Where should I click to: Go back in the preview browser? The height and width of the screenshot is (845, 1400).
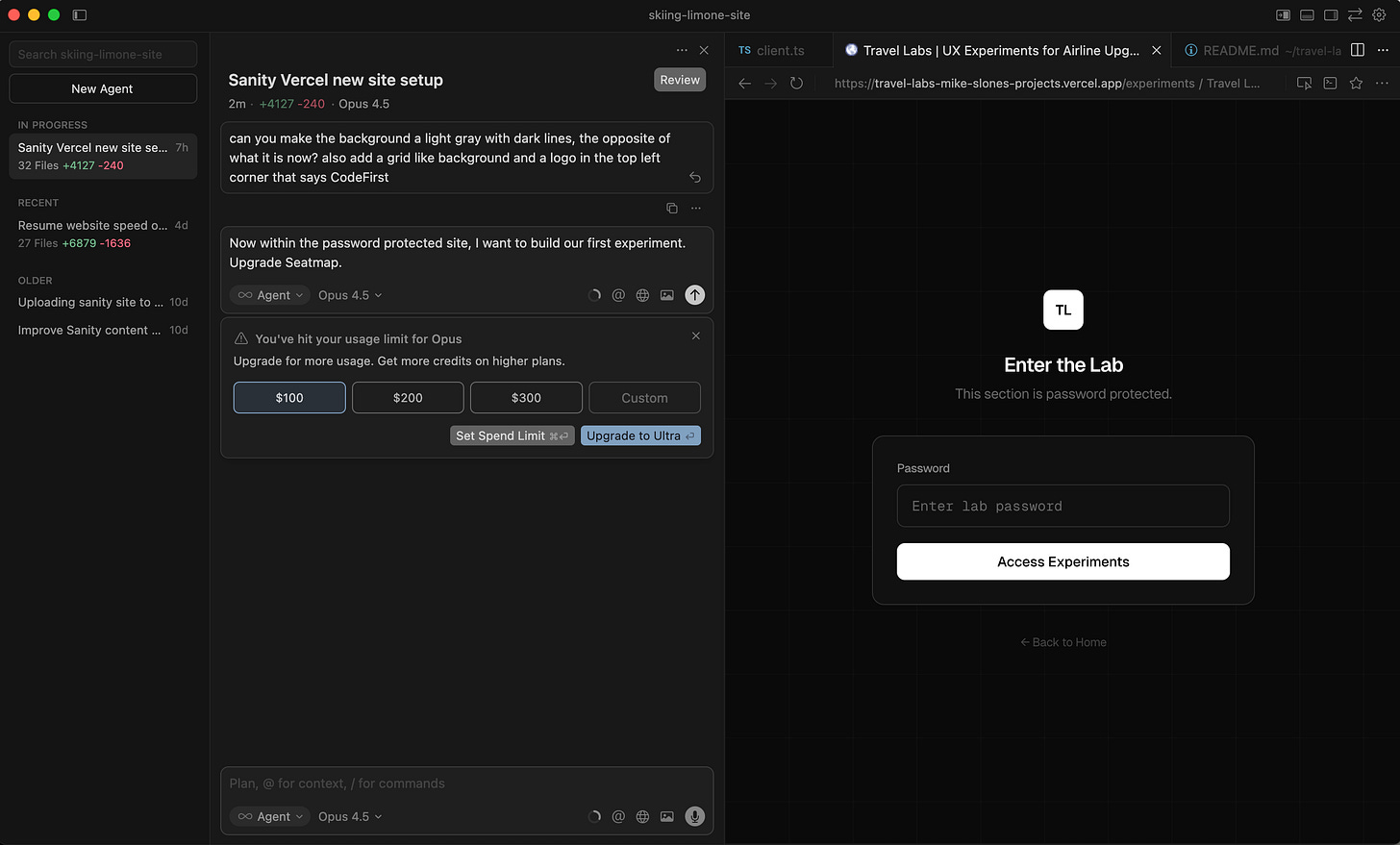[744, 84]
